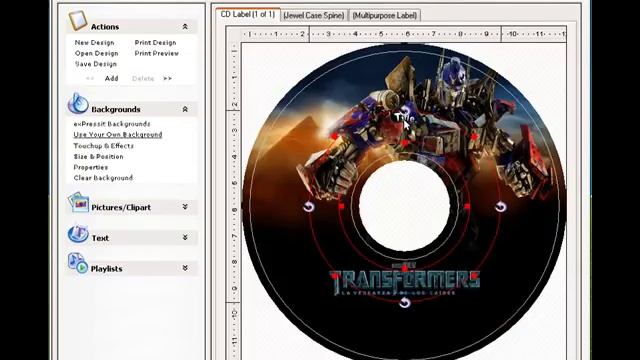Switch to the CD Label (1 of 1) tab
Viewport: 640px width, 360px height.
248,14
